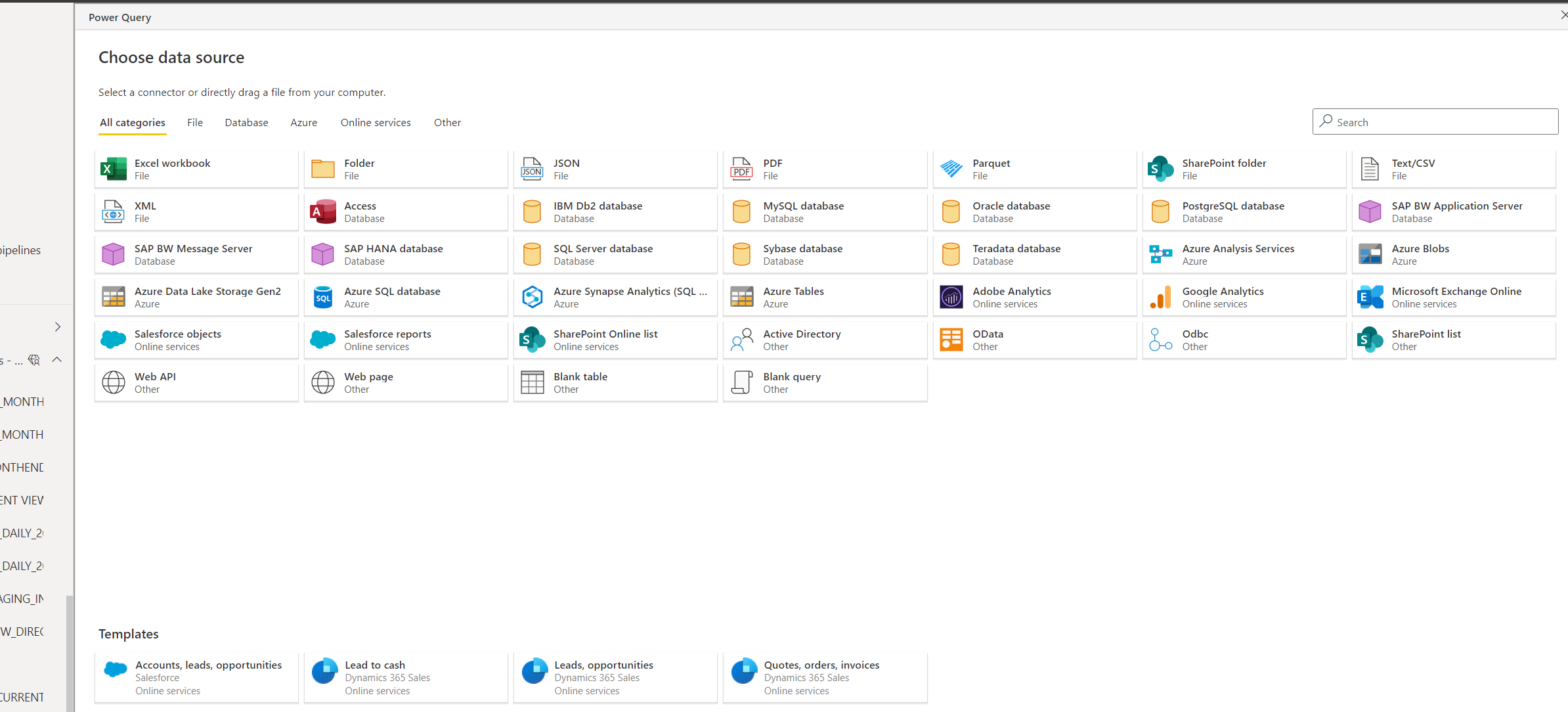
Task: Click the Azure Blobs icon
Action: point(1370,255)
